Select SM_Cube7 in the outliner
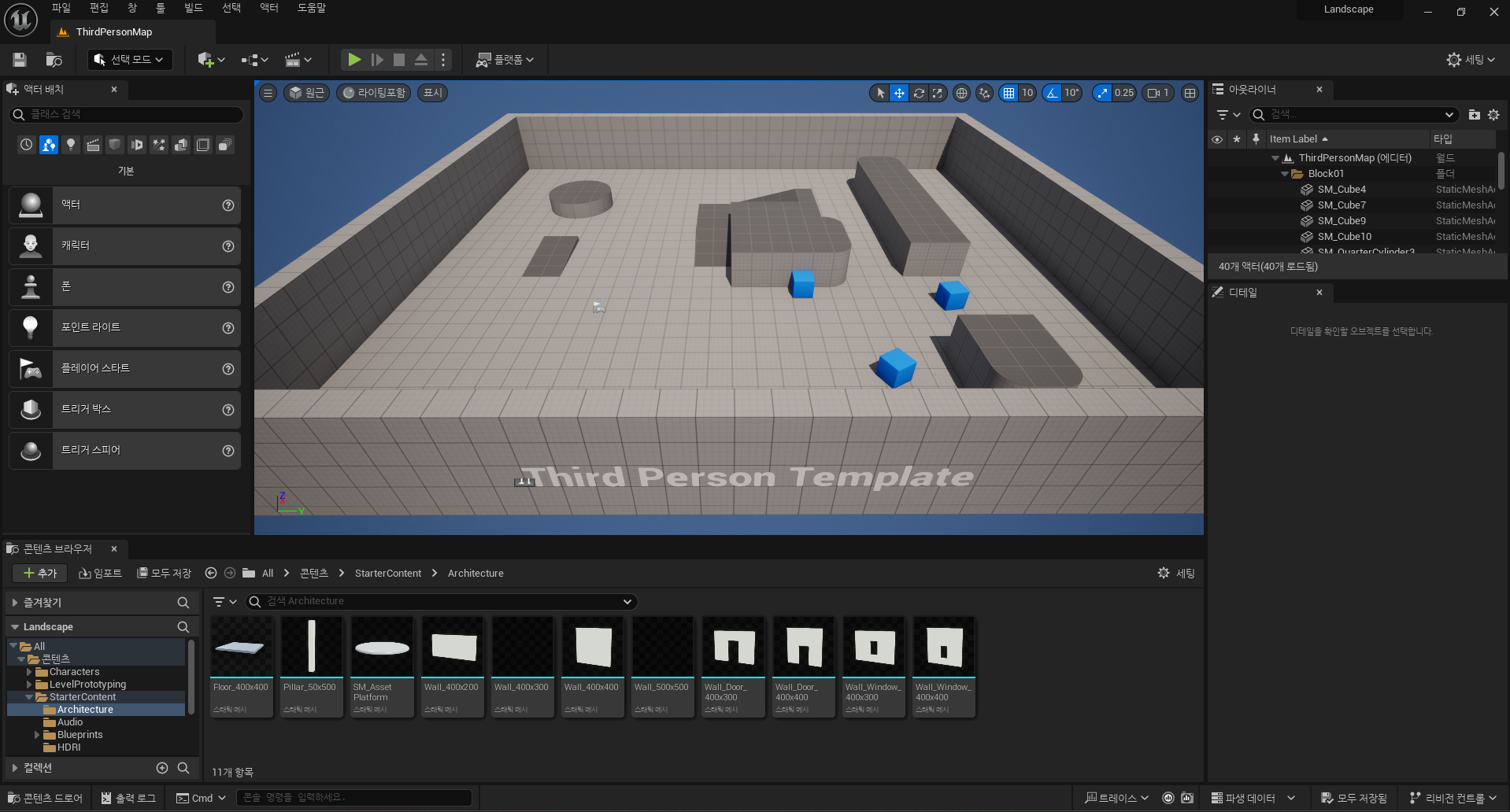Viewport: 1510px width, 812px height. pos(1342,205)
